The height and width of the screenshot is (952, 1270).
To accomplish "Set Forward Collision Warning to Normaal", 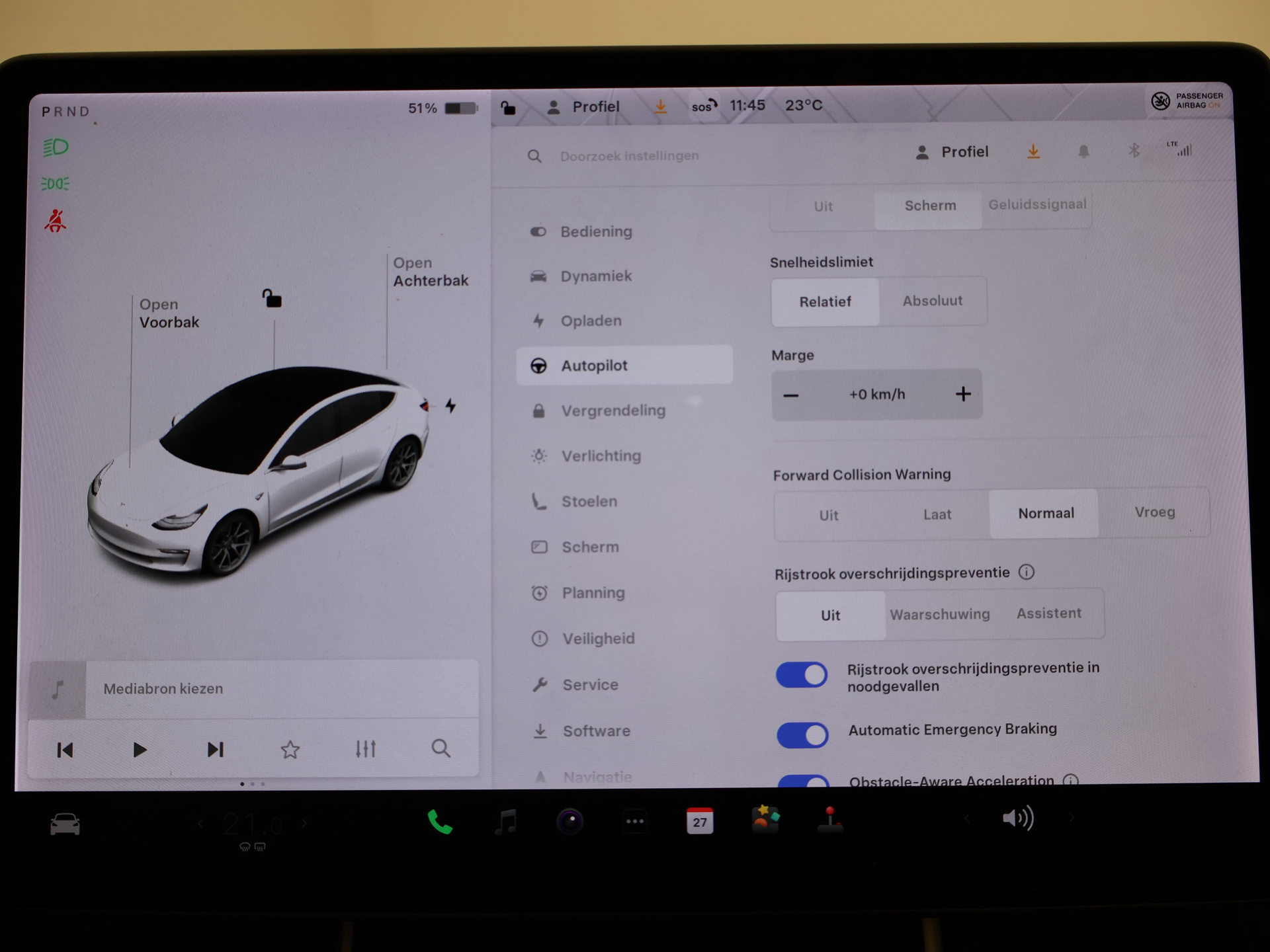I will point(1046,514).
